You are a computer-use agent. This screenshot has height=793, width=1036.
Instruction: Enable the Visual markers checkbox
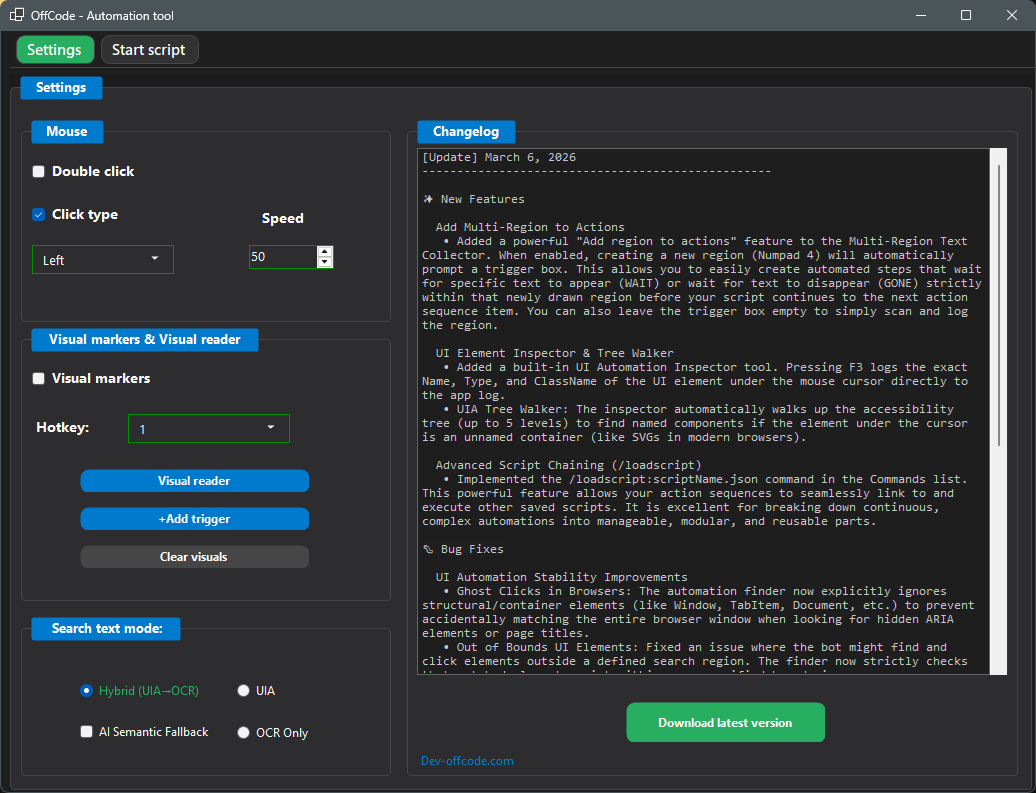[x=38, y=378]
